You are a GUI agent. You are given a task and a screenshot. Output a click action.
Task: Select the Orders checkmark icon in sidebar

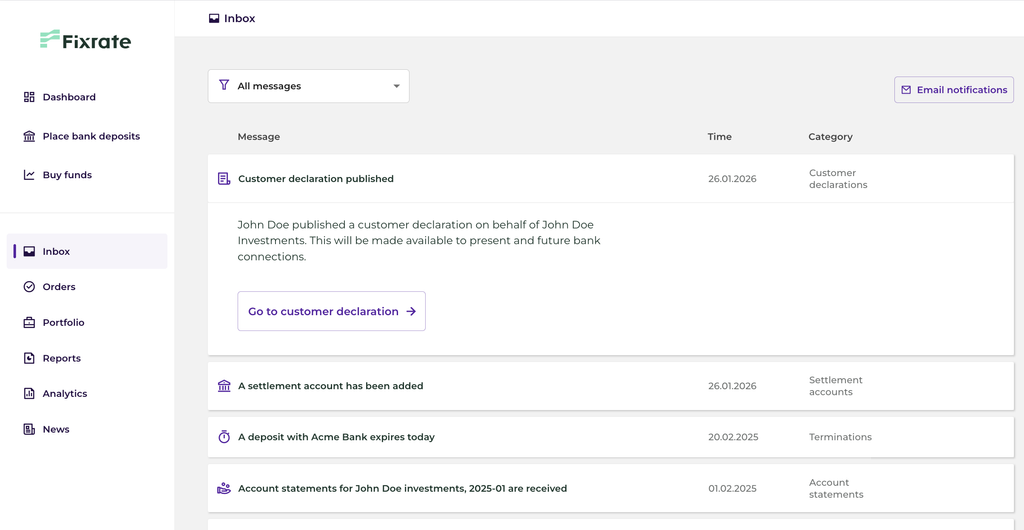click(29, 287)
